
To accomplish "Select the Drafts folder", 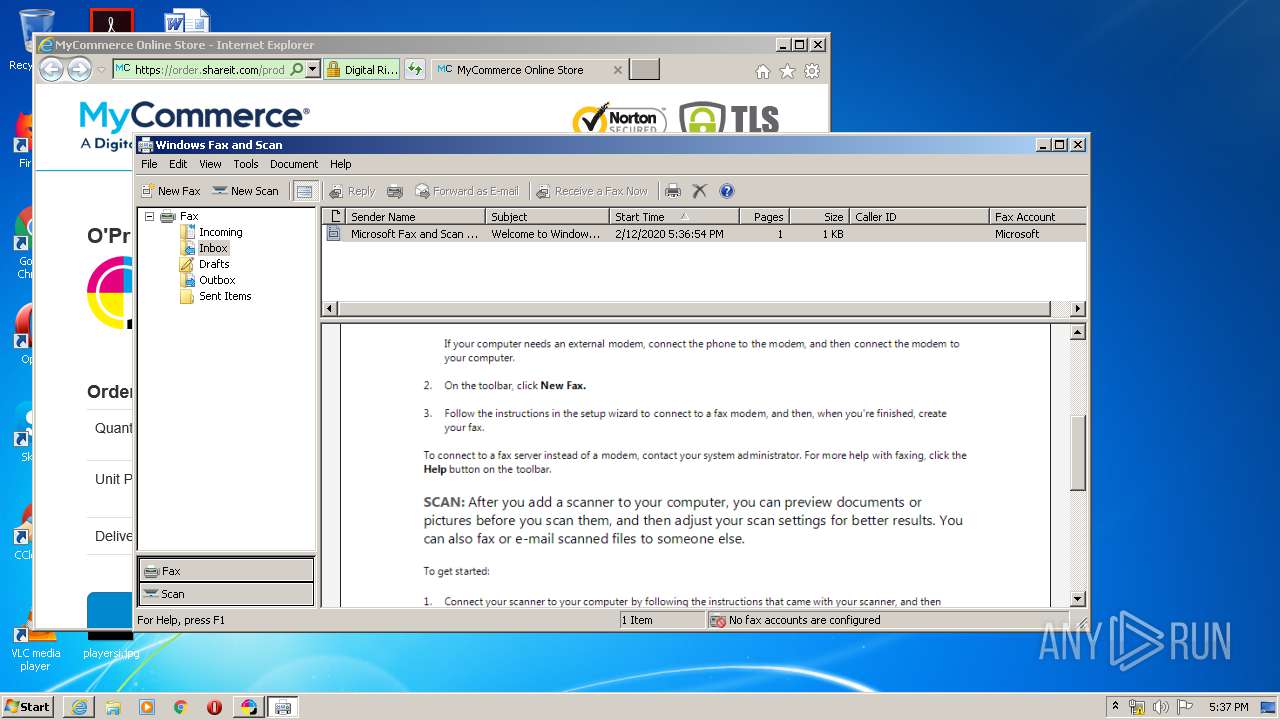I will click(x=214, y=264).
